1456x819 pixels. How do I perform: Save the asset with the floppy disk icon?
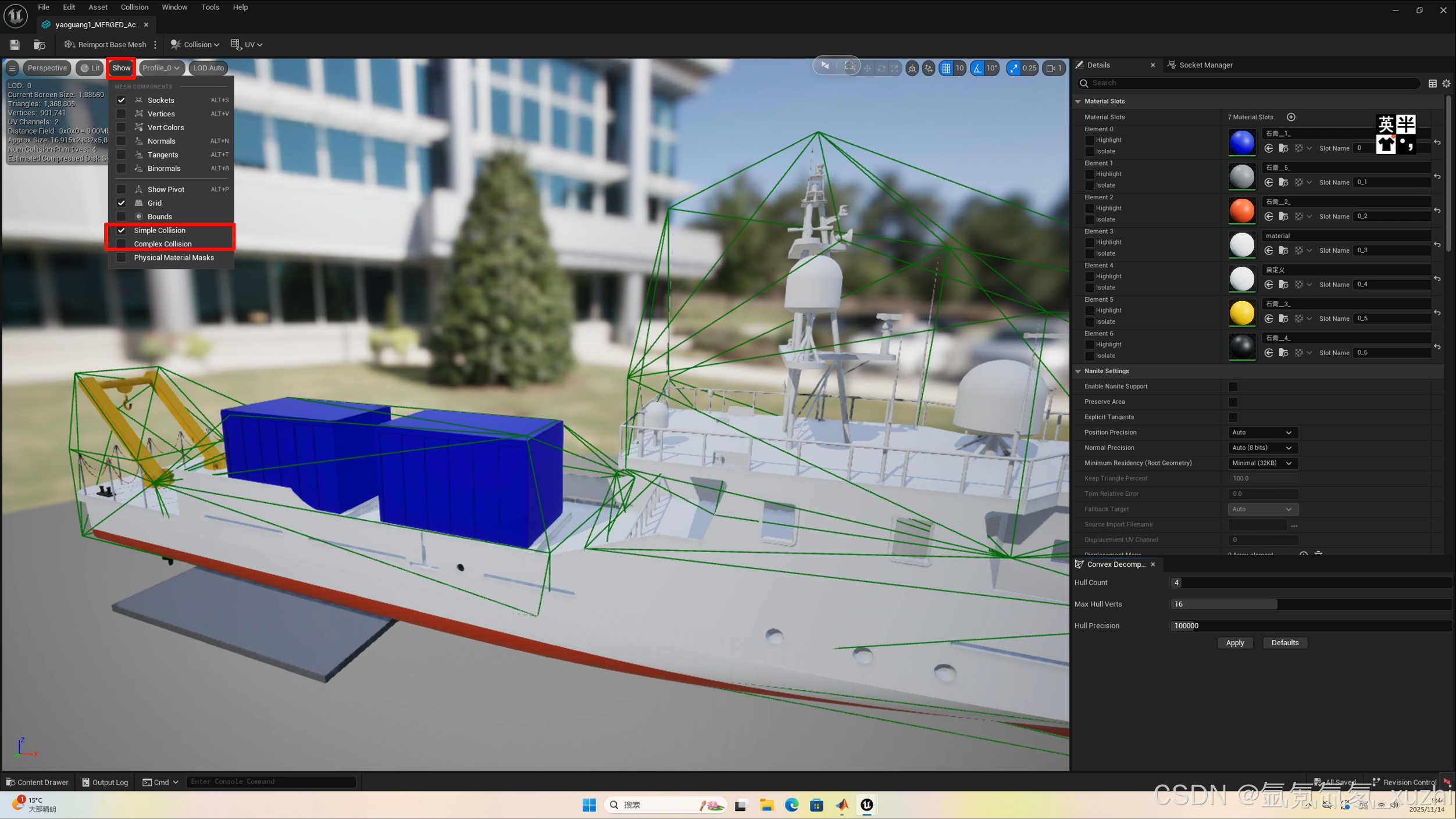[15, 45]
